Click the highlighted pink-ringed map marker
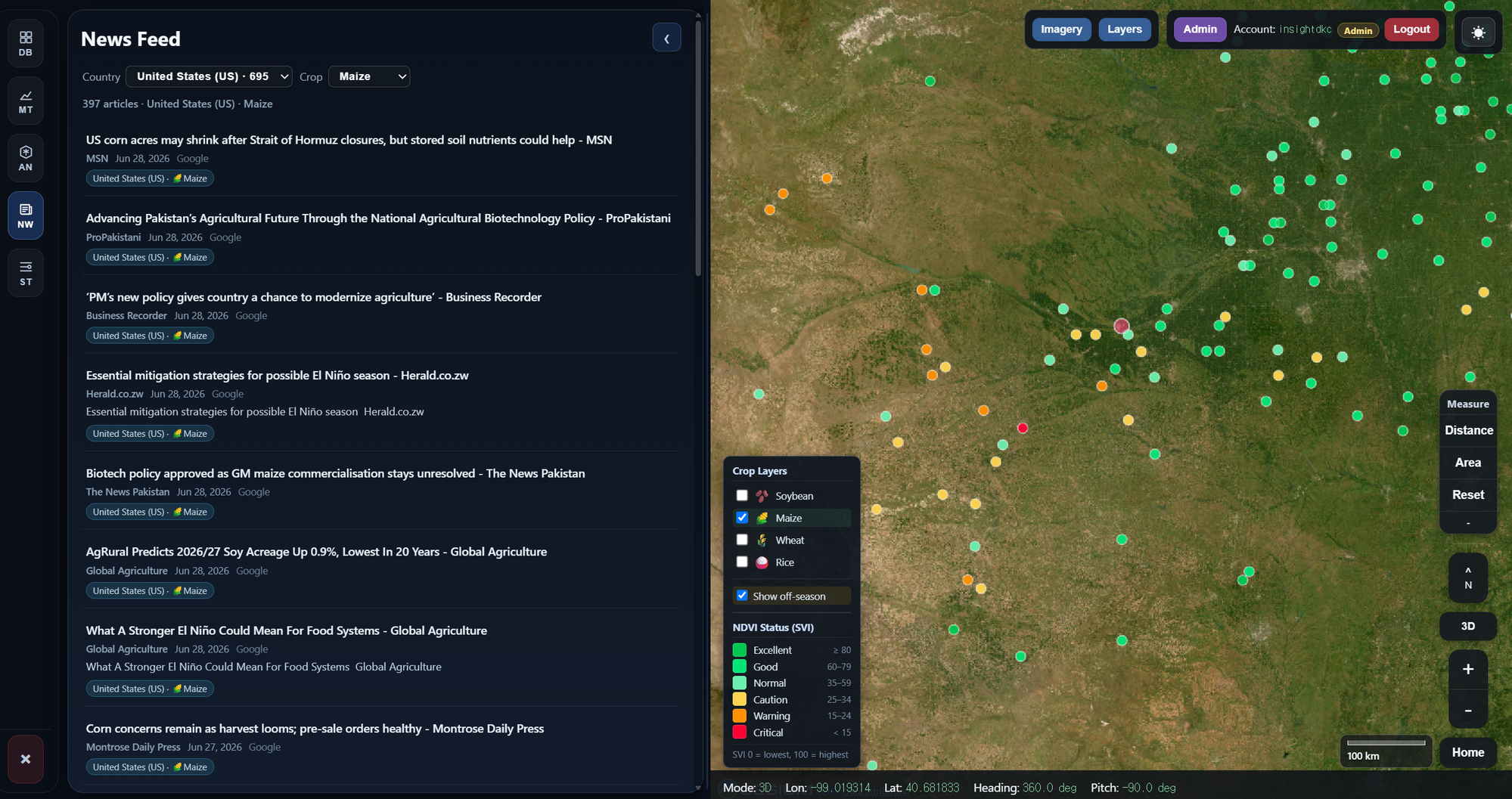Viewport: 1512px width, 799px height. (1122, 326)
